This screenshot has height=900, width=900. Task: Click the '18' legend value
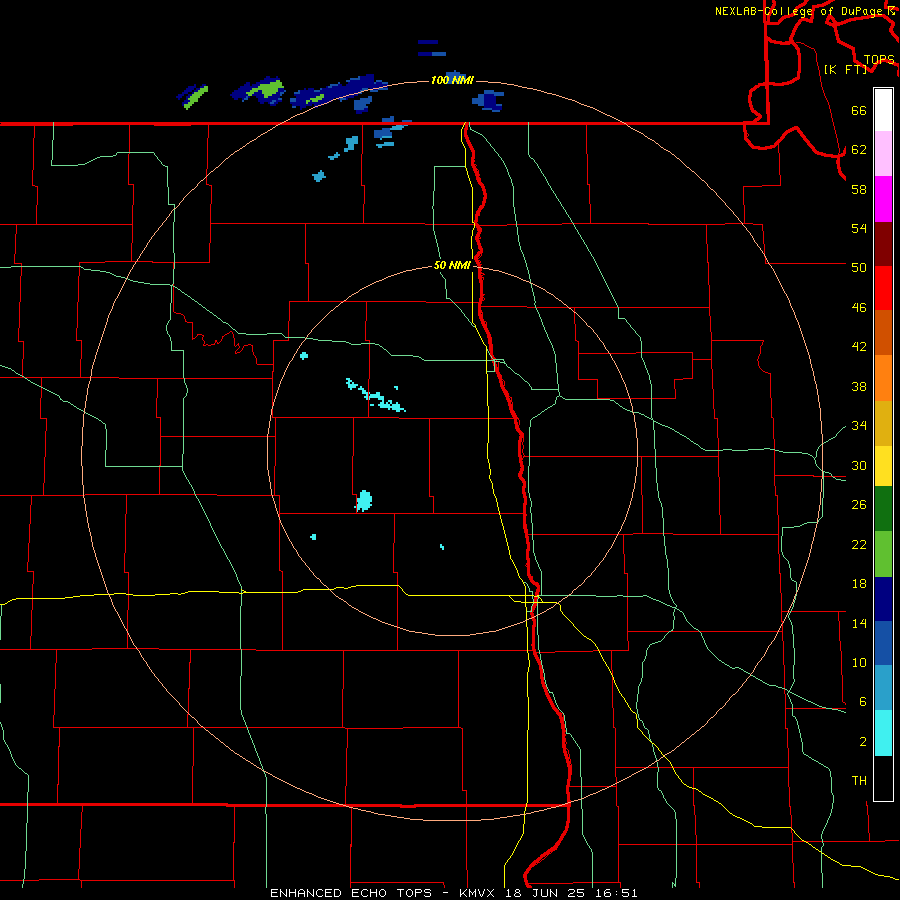point(859,584)
